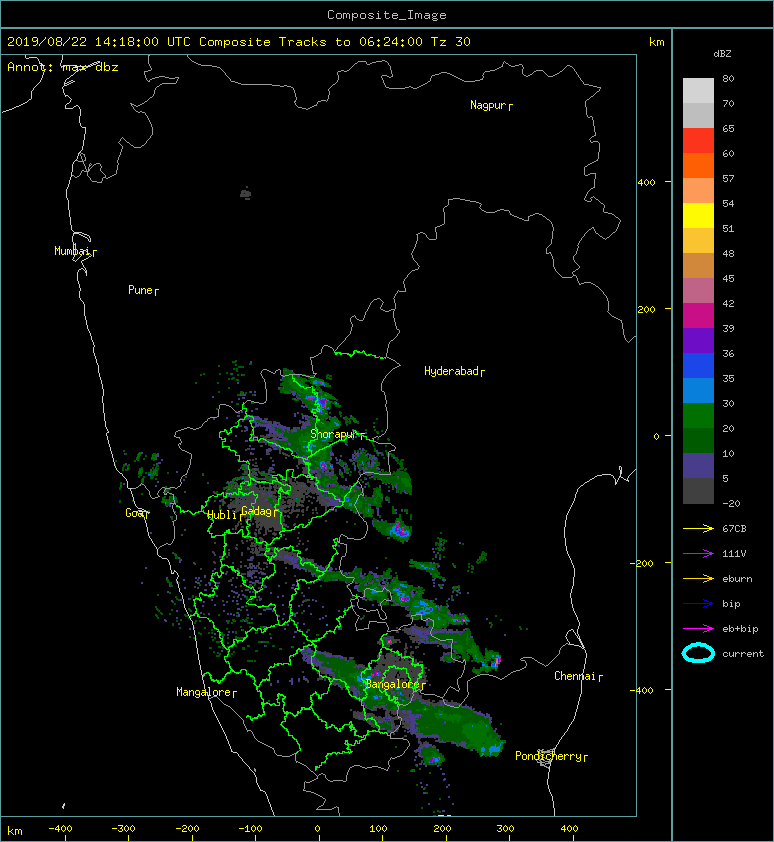Select the 42 dBZ magenta swatch
The width and height of the screenshot is (774, 842).
click(698, 315)
